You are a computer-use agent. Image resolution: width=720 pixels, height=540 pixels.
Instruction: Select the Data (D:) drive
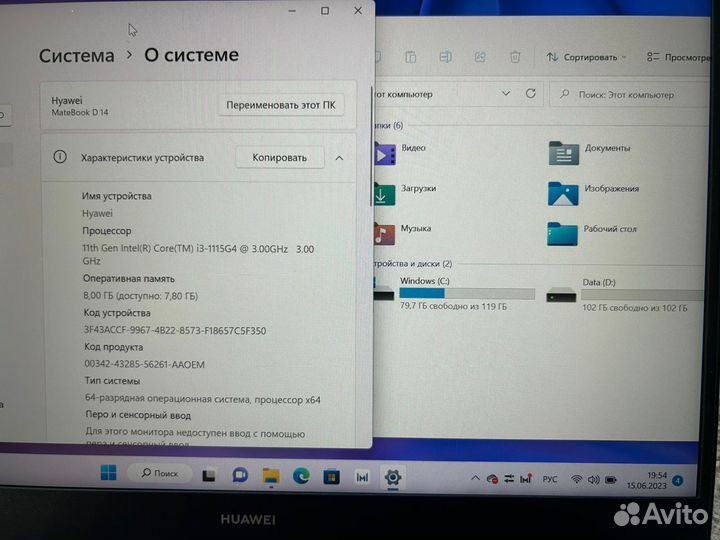click(624, 295)
